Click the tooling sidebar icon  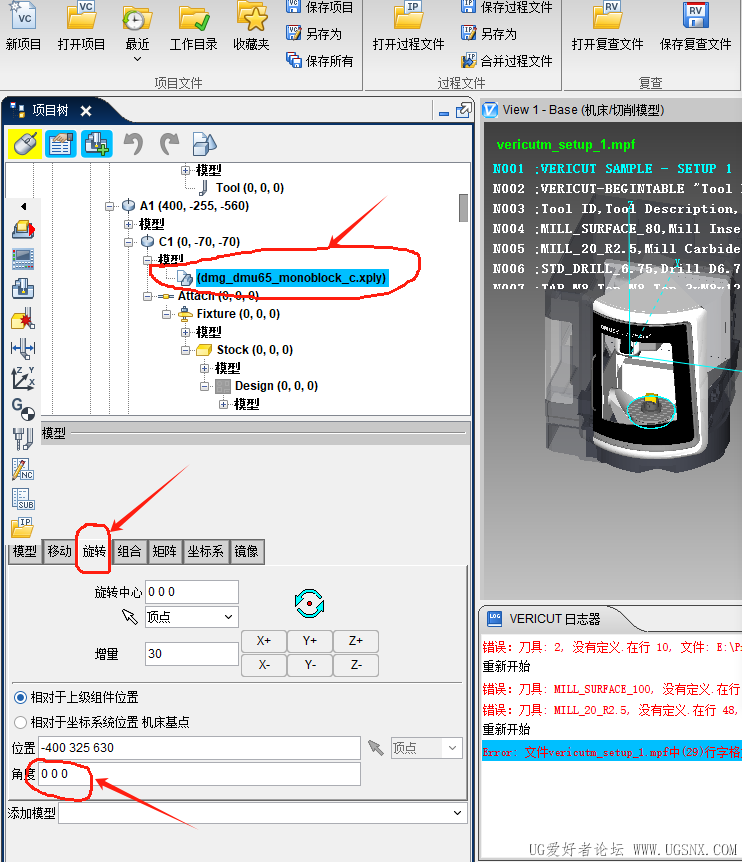coord(23,439)
